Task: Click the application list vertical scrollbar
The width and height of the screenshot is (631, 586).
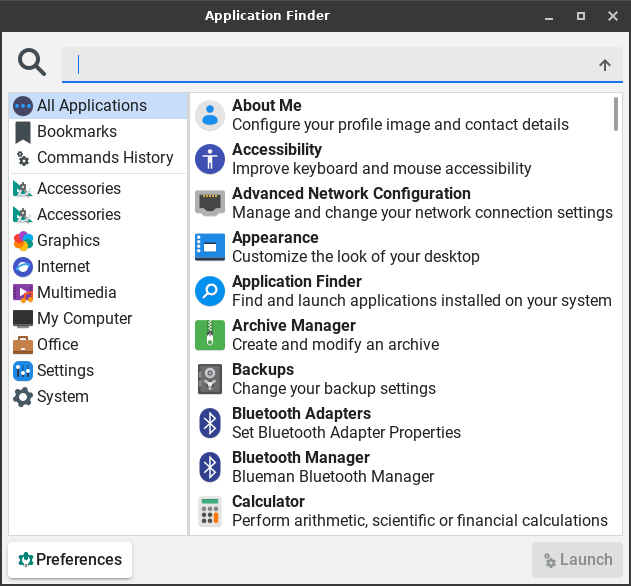Action: 616,114
